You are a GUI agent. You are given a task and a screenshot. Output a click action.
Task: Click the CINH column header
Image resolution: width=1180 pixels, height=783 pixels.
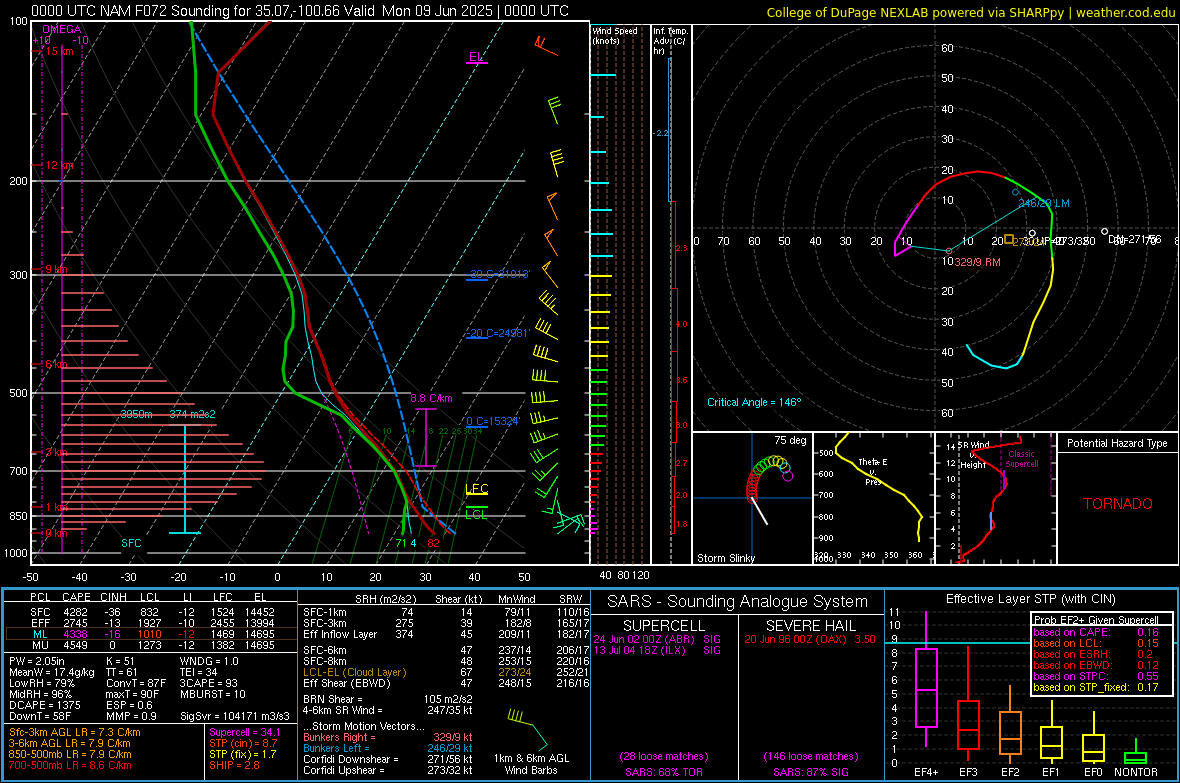113,597
